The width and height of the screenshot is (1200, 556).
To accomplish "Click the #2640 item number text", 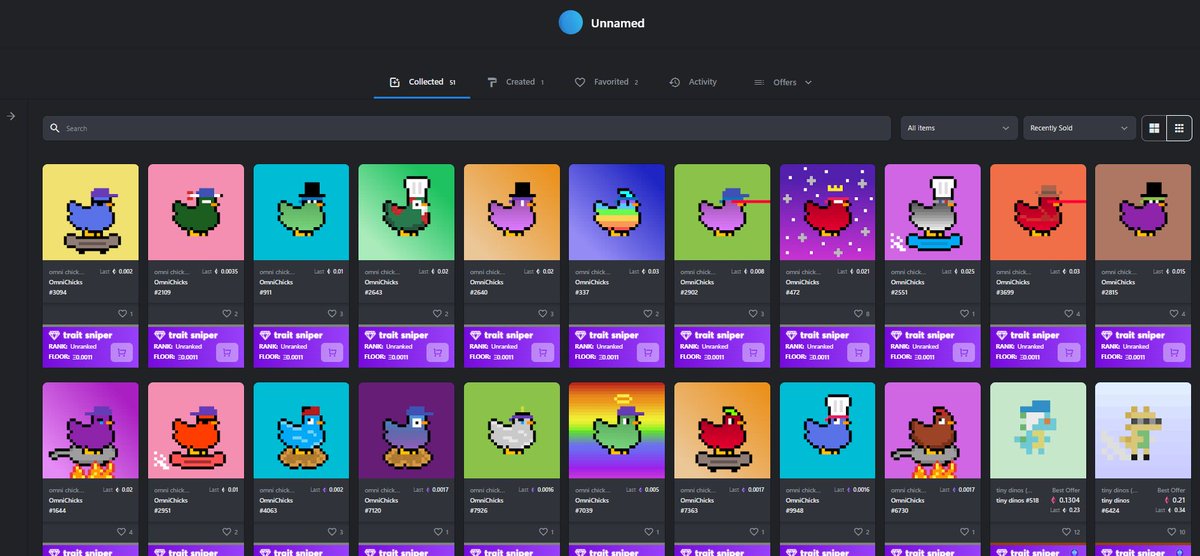I will [x=479, y=293].
